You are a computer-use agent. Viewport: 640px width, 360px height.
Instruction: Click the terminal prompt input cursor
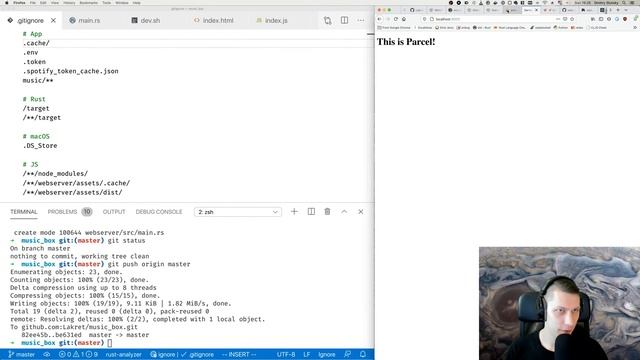[110, 343]
